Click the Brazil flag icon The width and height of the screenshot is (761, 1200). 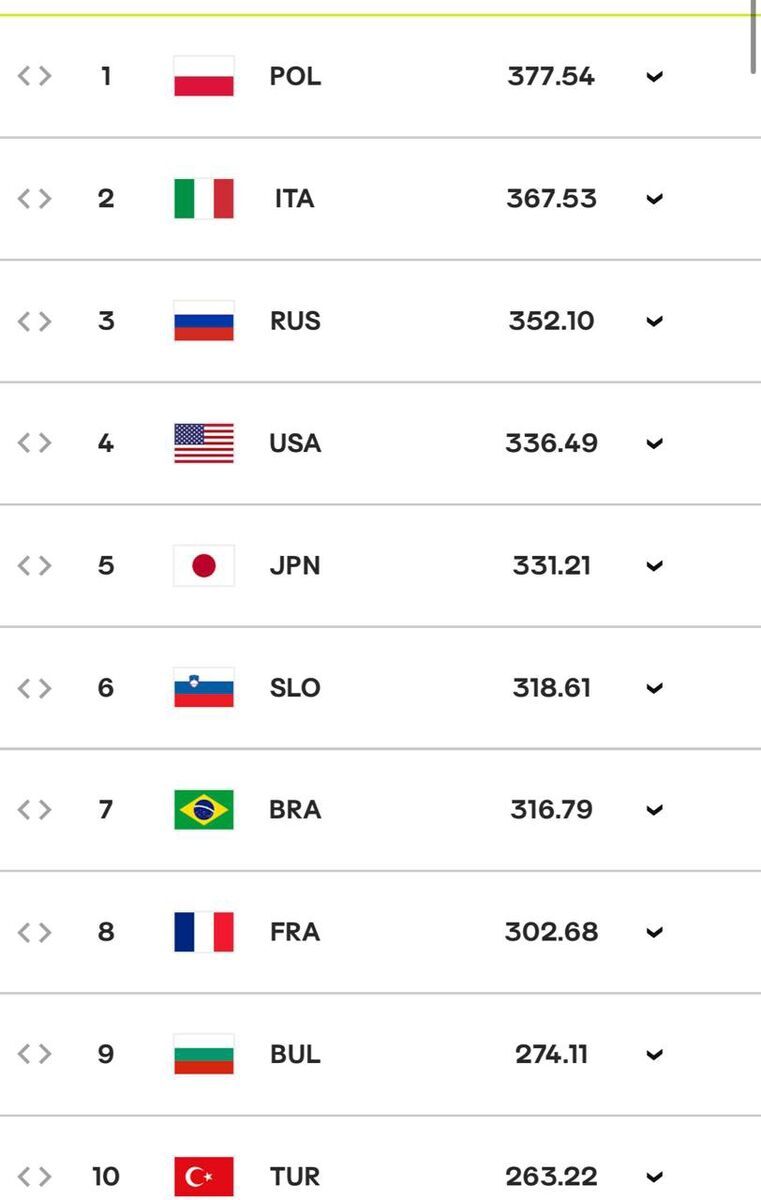pos(204,809)
